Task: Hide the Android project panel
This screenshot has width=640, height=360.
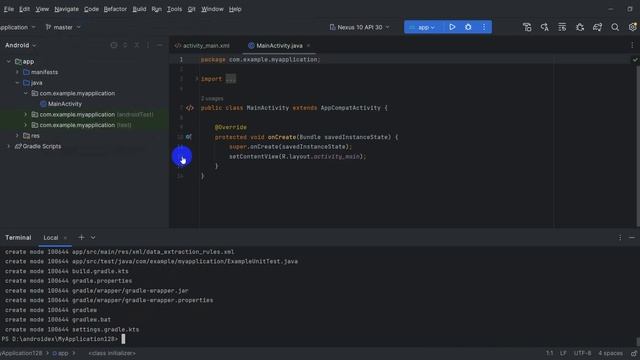Action: [160, 45]
